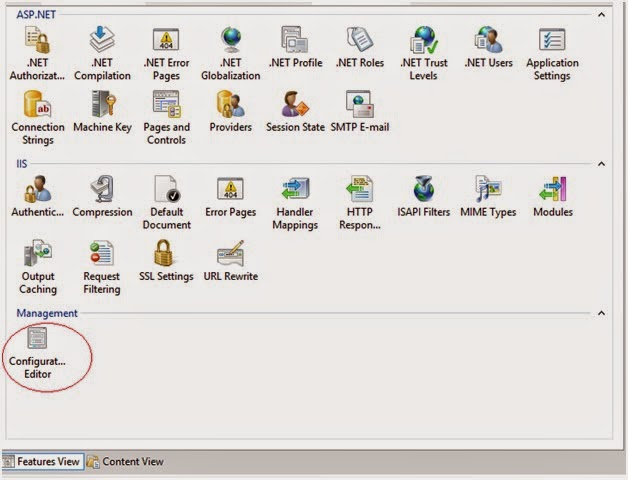The height and width of the screenshot is (480, 628).
Task: Open the Compression feature
Action: pyautogui.click(x=102, y=196)
